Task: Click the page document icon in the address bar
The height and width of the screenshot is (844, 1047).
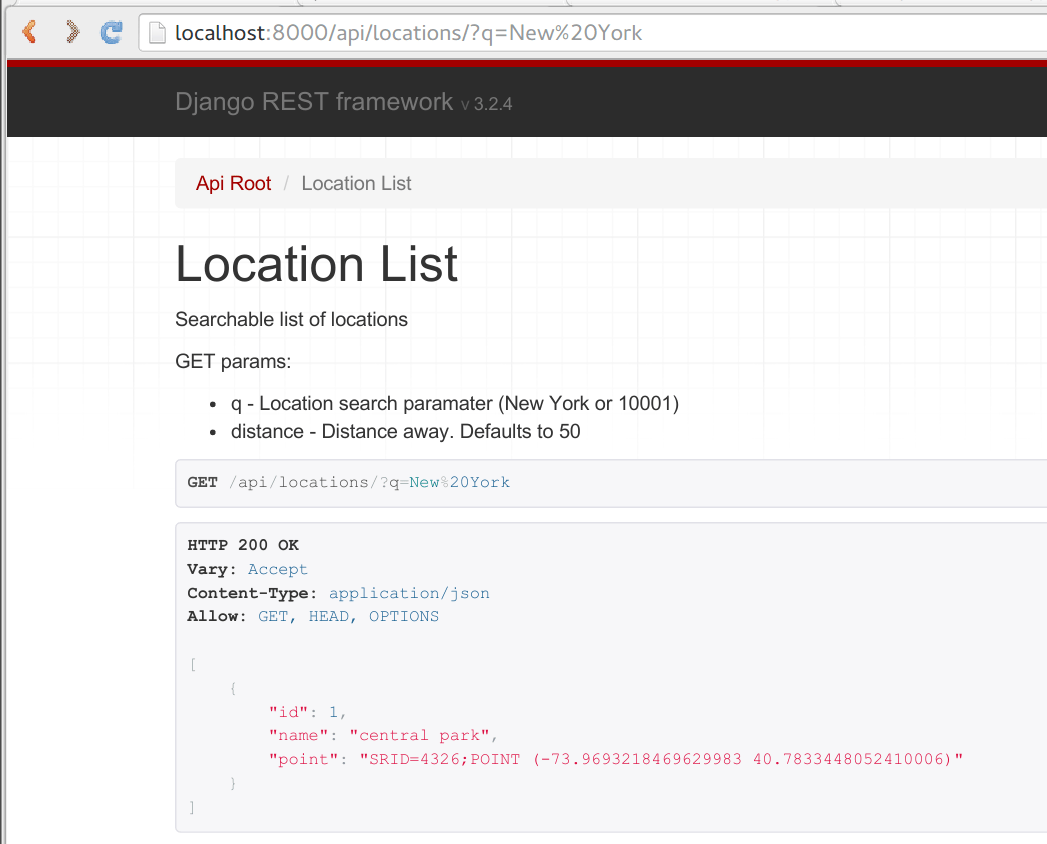Action: point(156,32)
